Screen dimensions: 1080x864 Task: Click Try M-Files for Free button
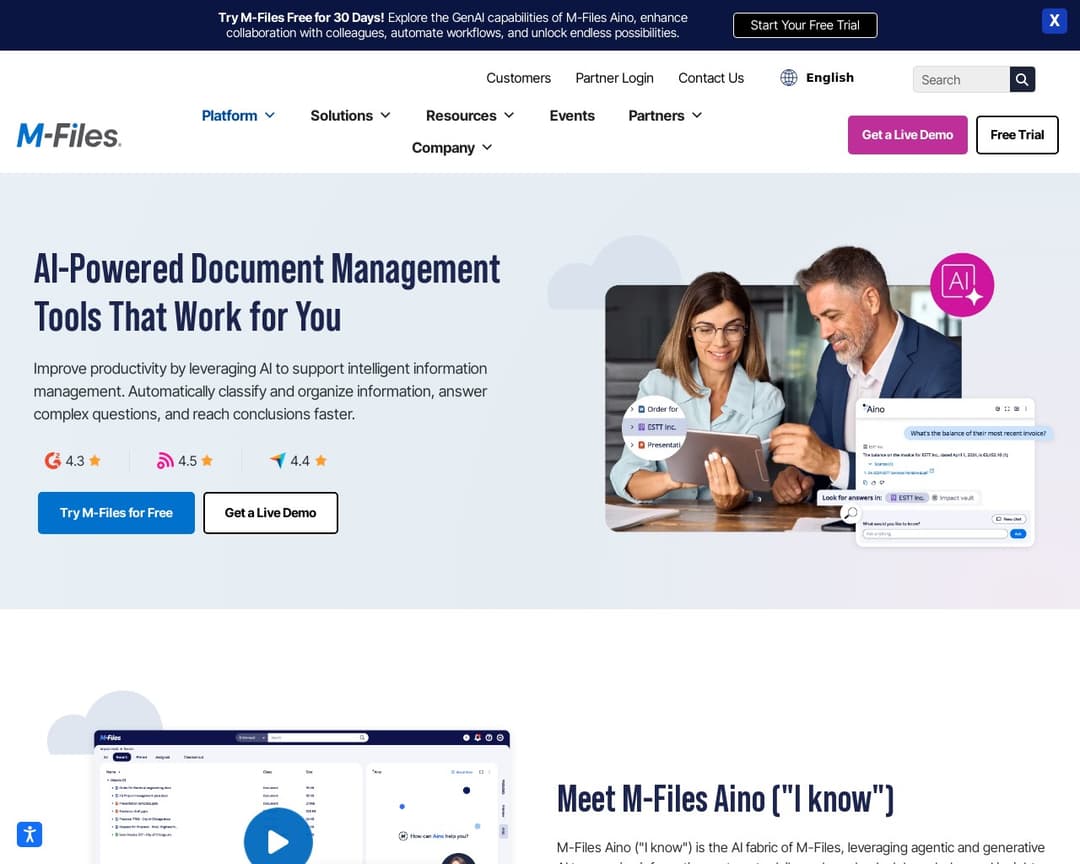tap(116, 513)
